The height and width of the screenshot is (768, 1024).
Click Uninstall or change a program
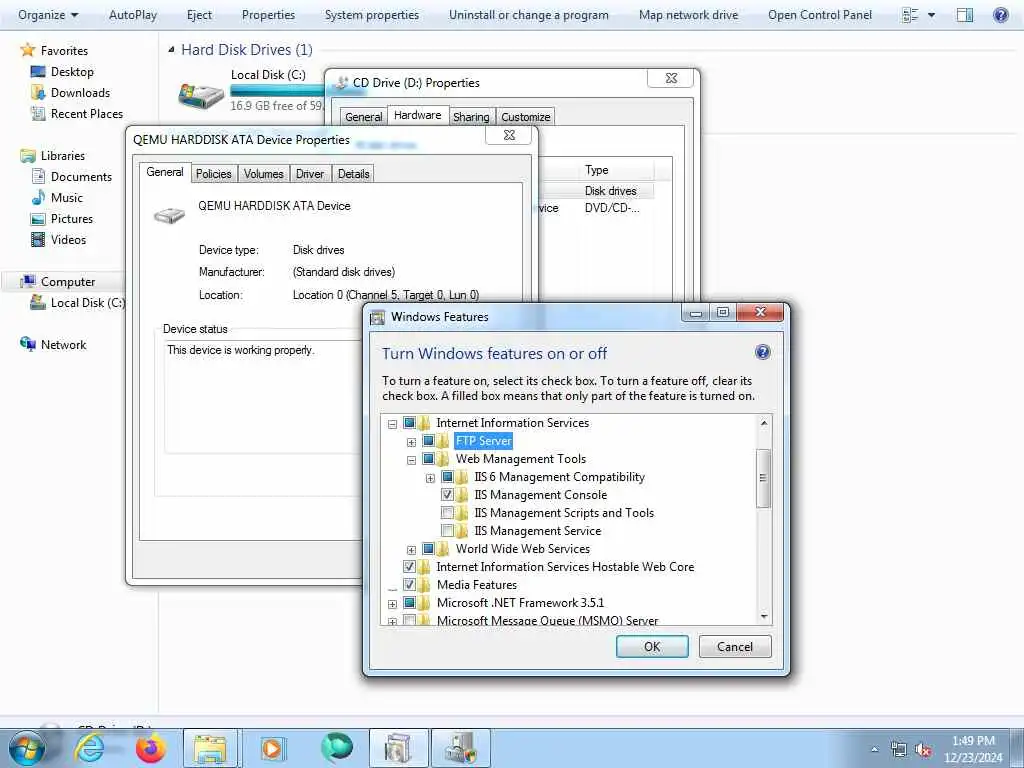click(528, 14)
